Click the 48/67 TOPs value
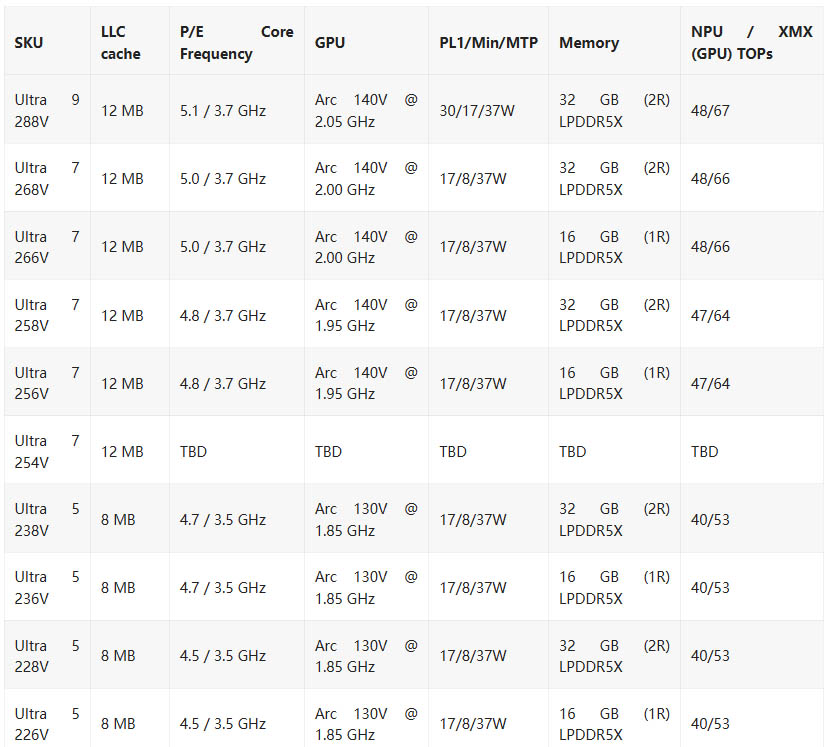 point(711,111)
